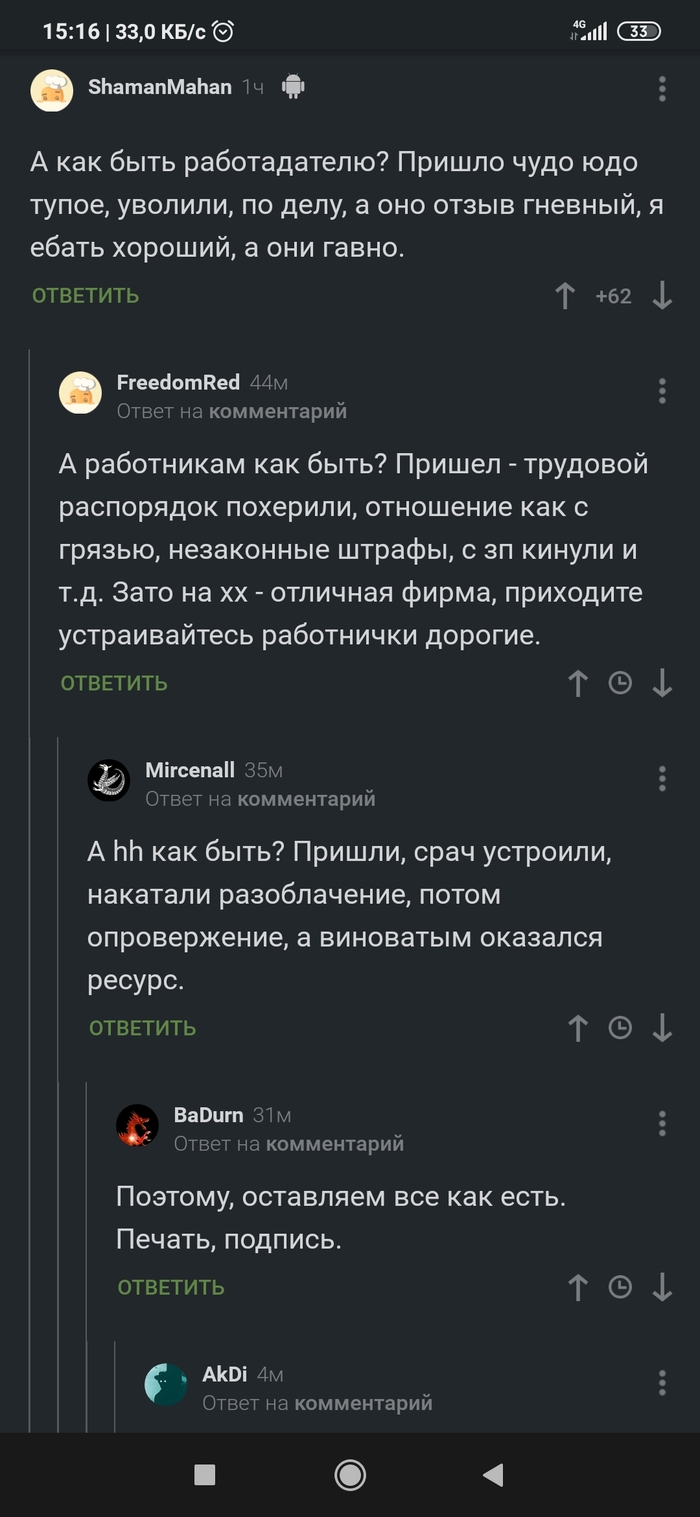Open options menu for Mircenall's comment
The width and height of the screenshot is (700, 1517).
tap(662, 778)
